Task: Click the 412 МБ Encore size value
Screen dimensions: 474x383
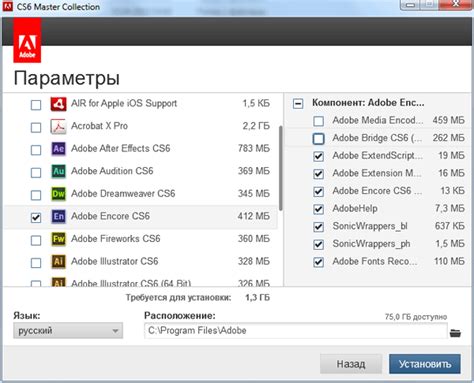Action: 254,216
